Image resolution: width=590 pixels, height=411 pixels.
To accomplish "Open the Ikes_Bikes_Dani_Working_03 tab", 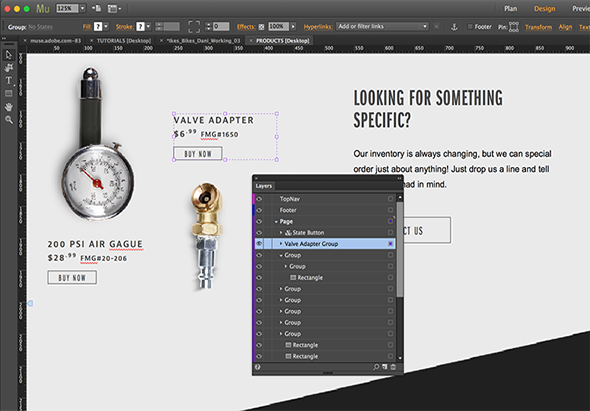I will 203,41.
